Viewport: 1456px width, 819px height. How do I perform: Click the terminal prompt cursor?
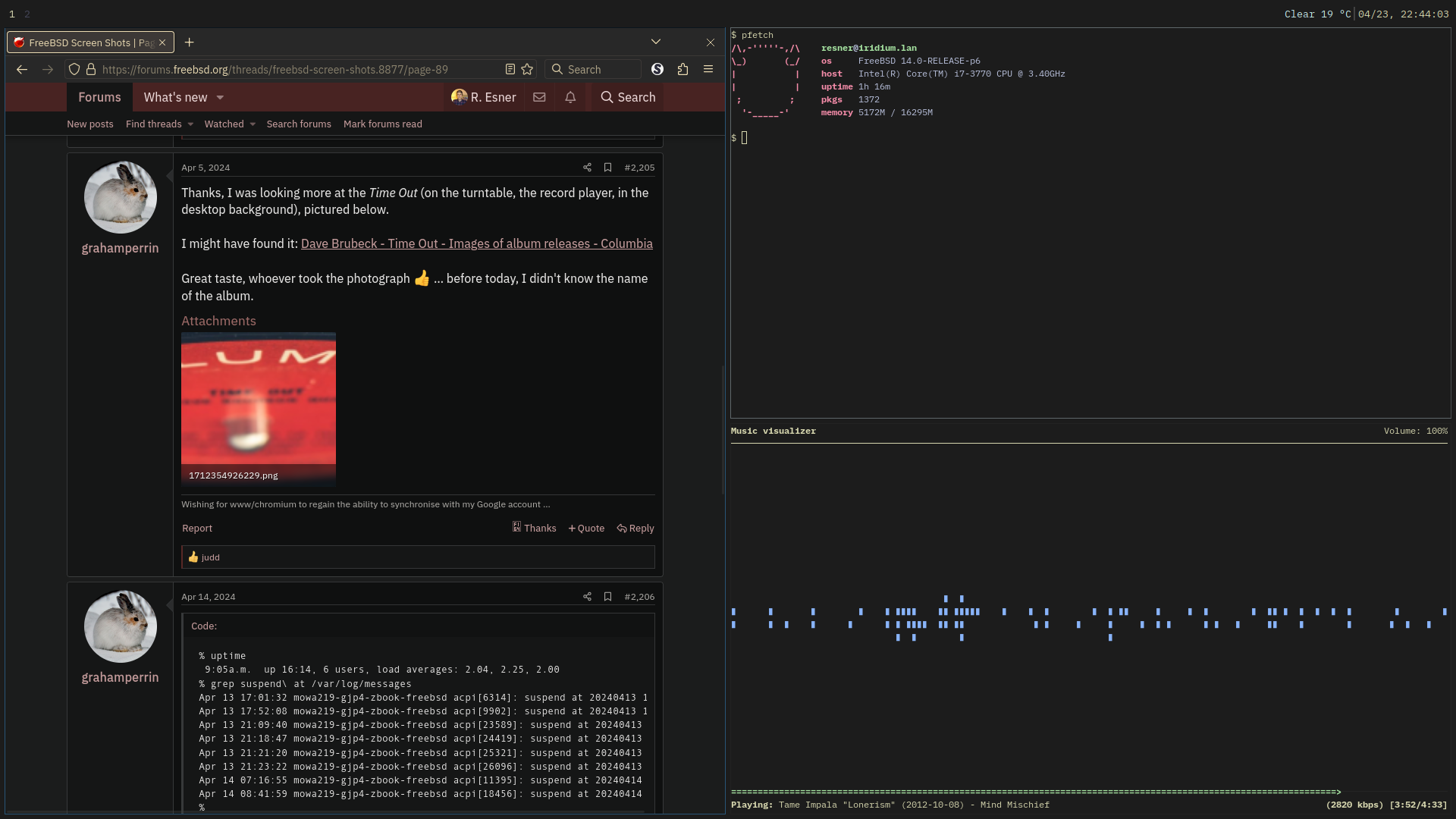745,137
